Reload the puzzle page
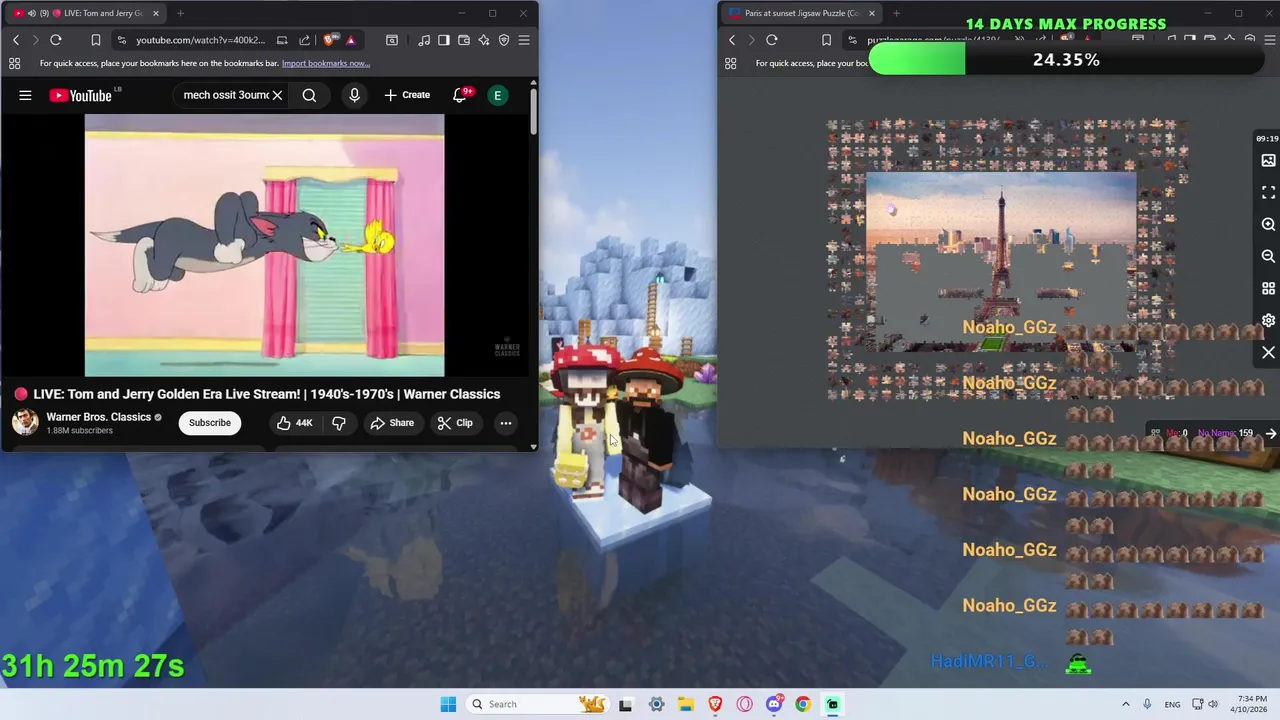This screenshot has height=720, width=1280. coord(772,40)
